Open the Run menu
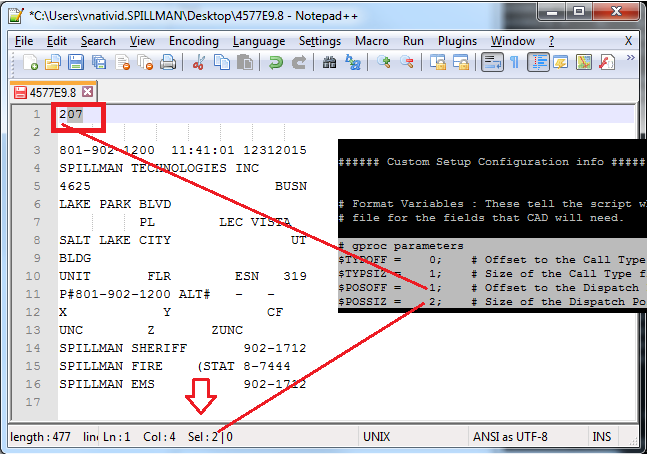Image resolution: width=647 pixels, height=454 pixels. pyautogui.click(x=413, y=41)
